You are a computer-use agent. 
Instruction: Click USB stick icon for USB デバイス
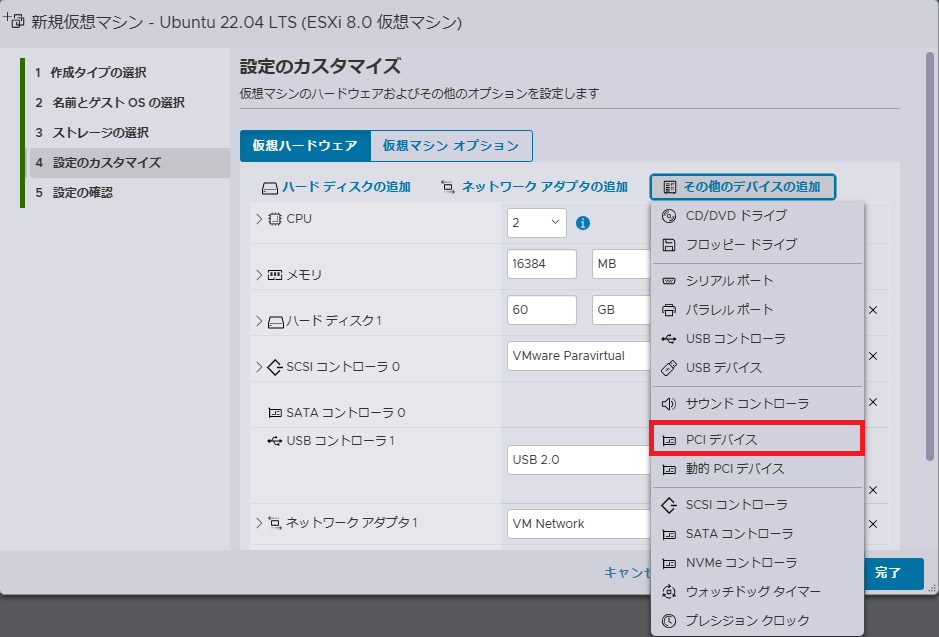pos(669,368)
